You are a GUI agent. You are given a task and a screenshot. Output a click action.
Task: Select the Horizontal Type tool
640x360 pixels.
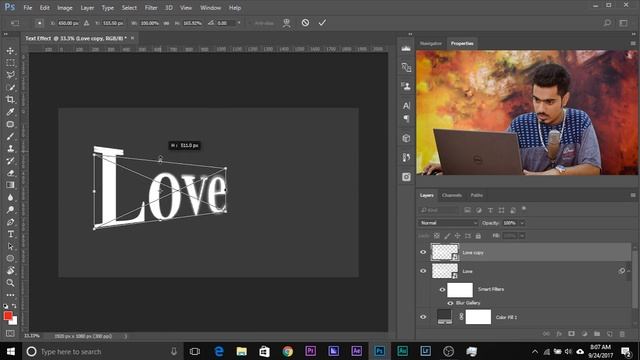pos(10,234)
